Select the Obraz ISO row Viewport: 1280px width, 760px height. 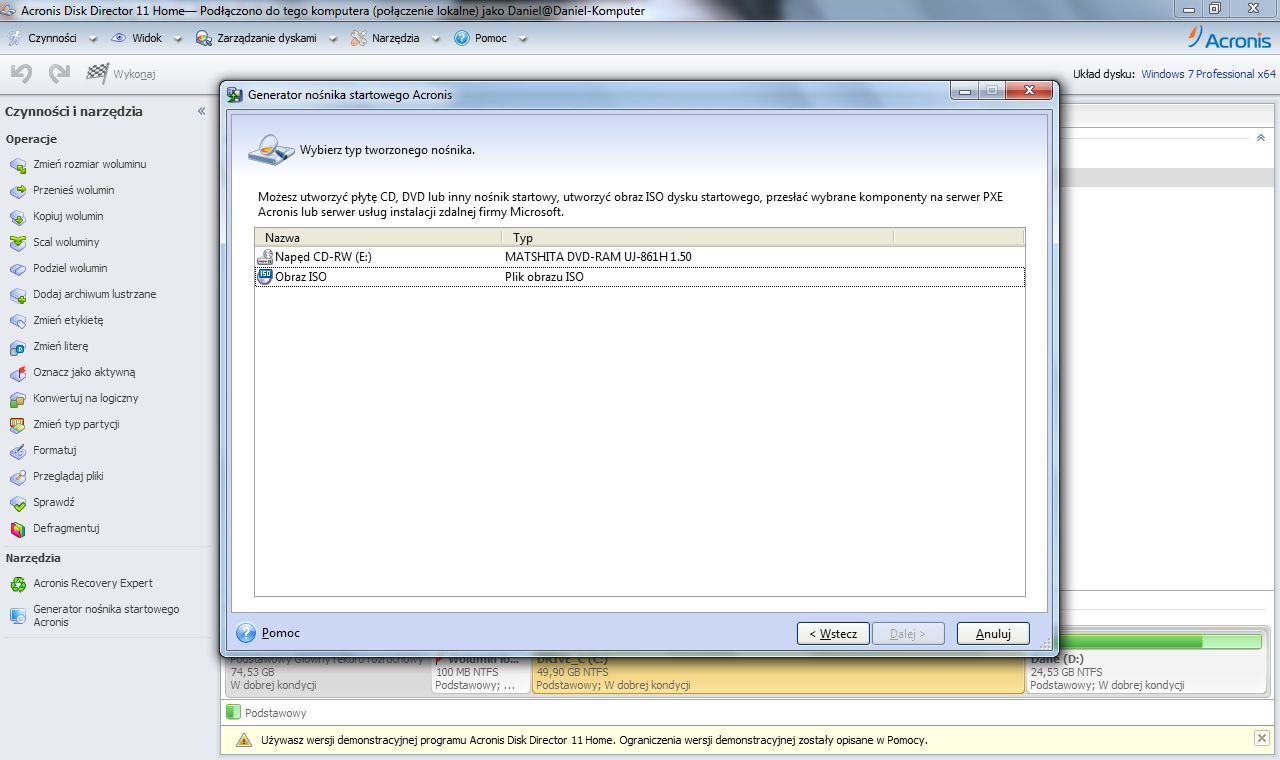(640, 277)
